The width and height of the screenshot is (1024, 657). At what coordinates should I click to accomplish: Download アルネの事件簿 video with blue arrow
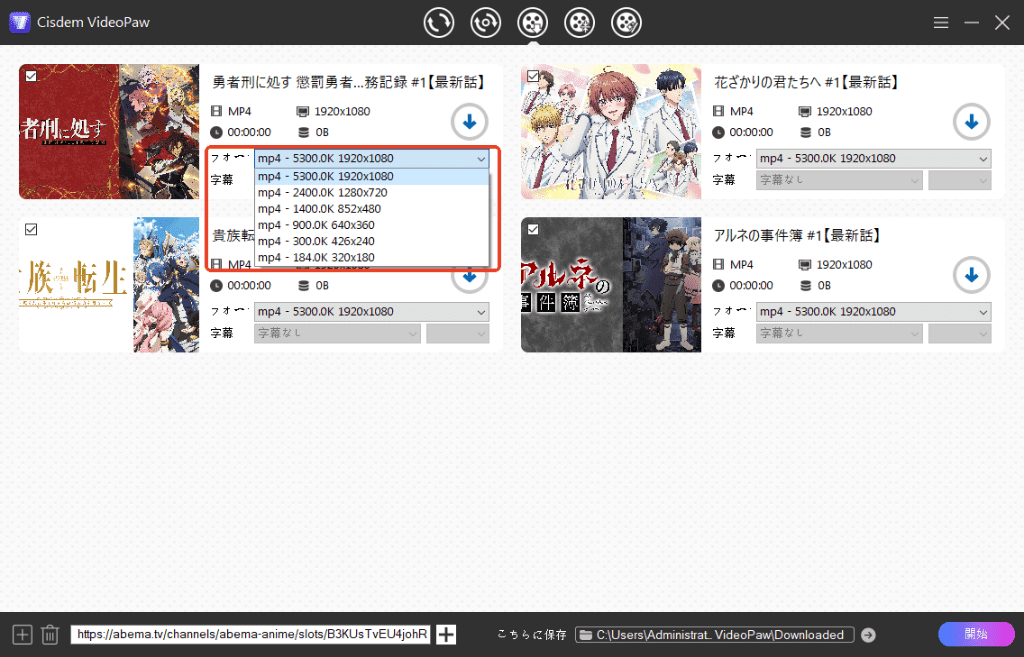tap(971, 275)
